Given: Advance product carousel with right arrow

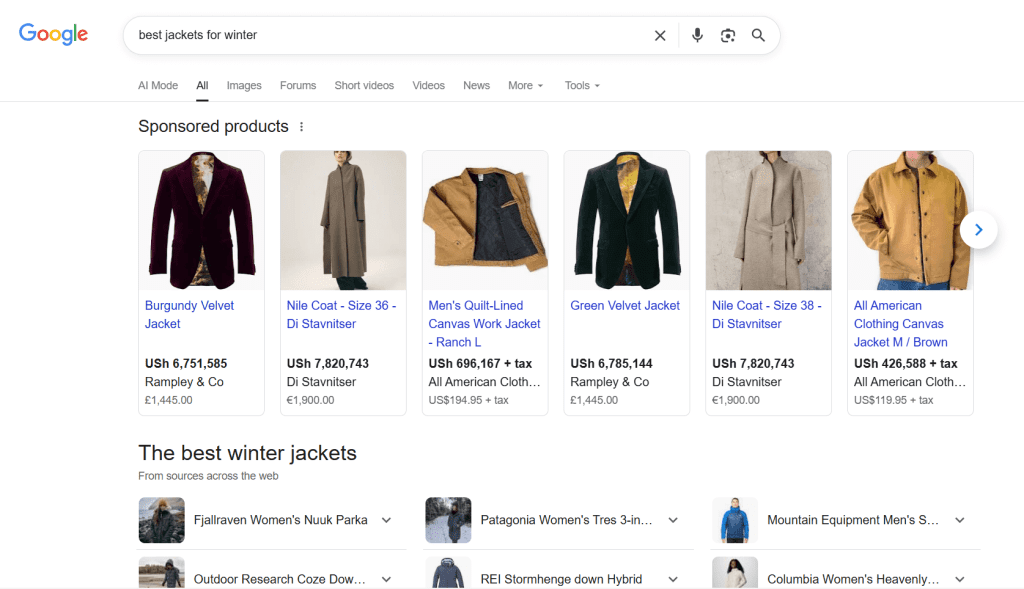Looking at the screenshot, I should coord(978,229).
